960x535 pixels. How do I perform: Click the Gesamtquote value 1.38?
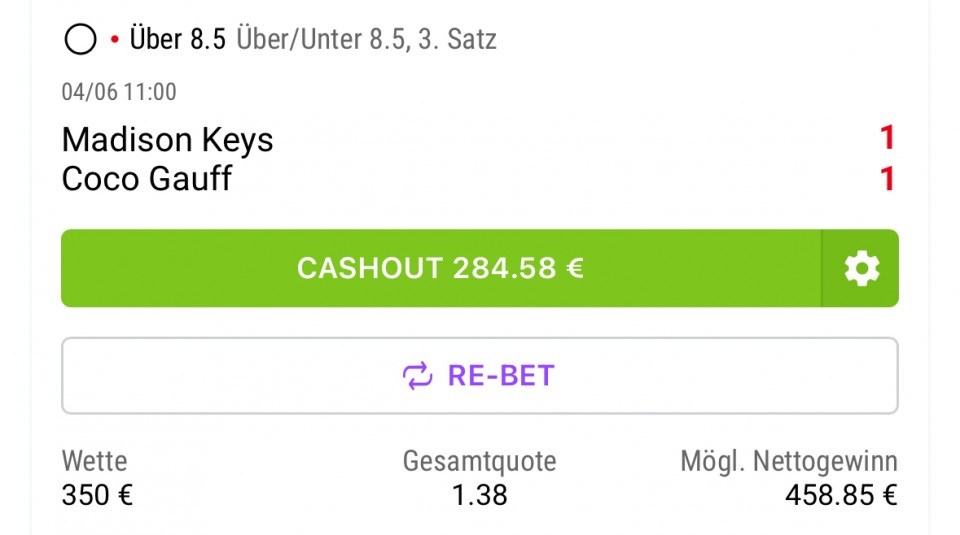[x=479, y=495]
